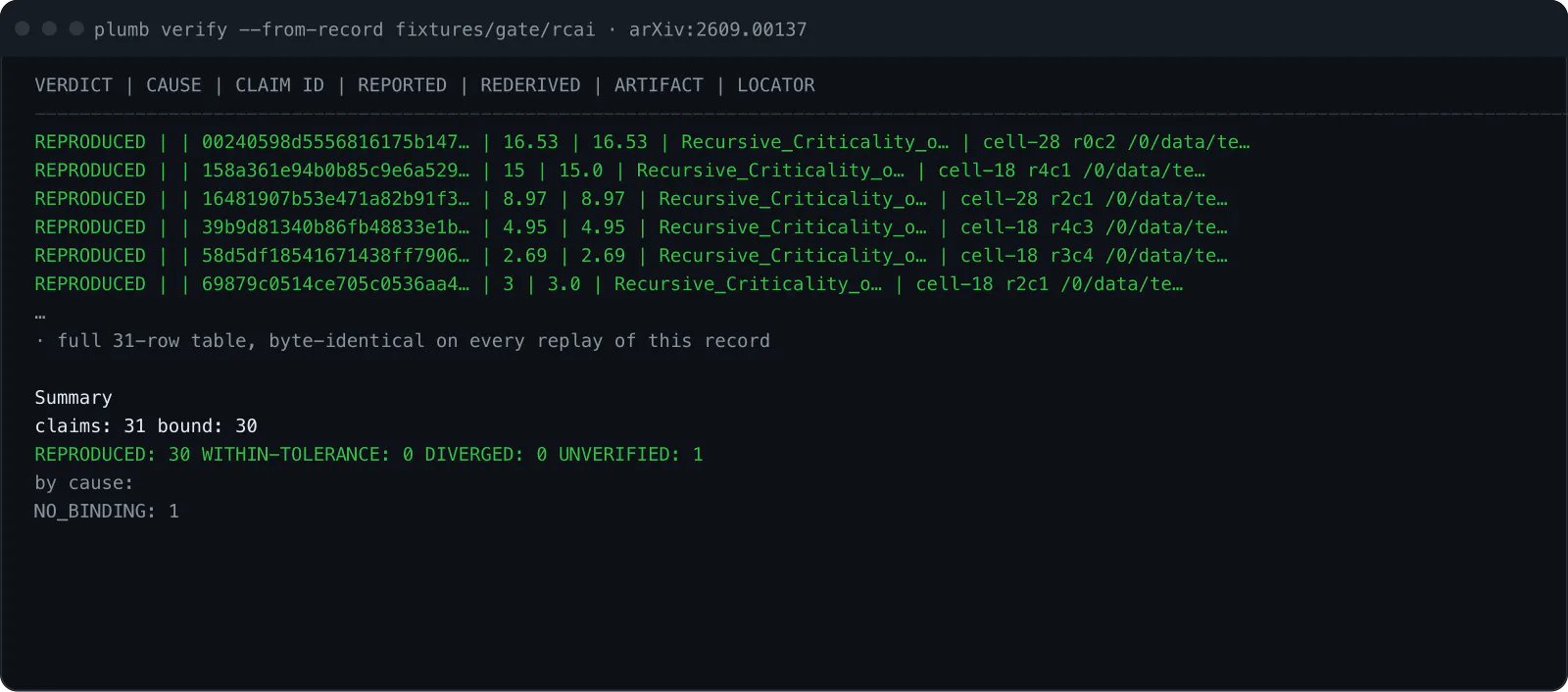
Task: Click the rederived value 3.0
Action: [x=563, y=284]
